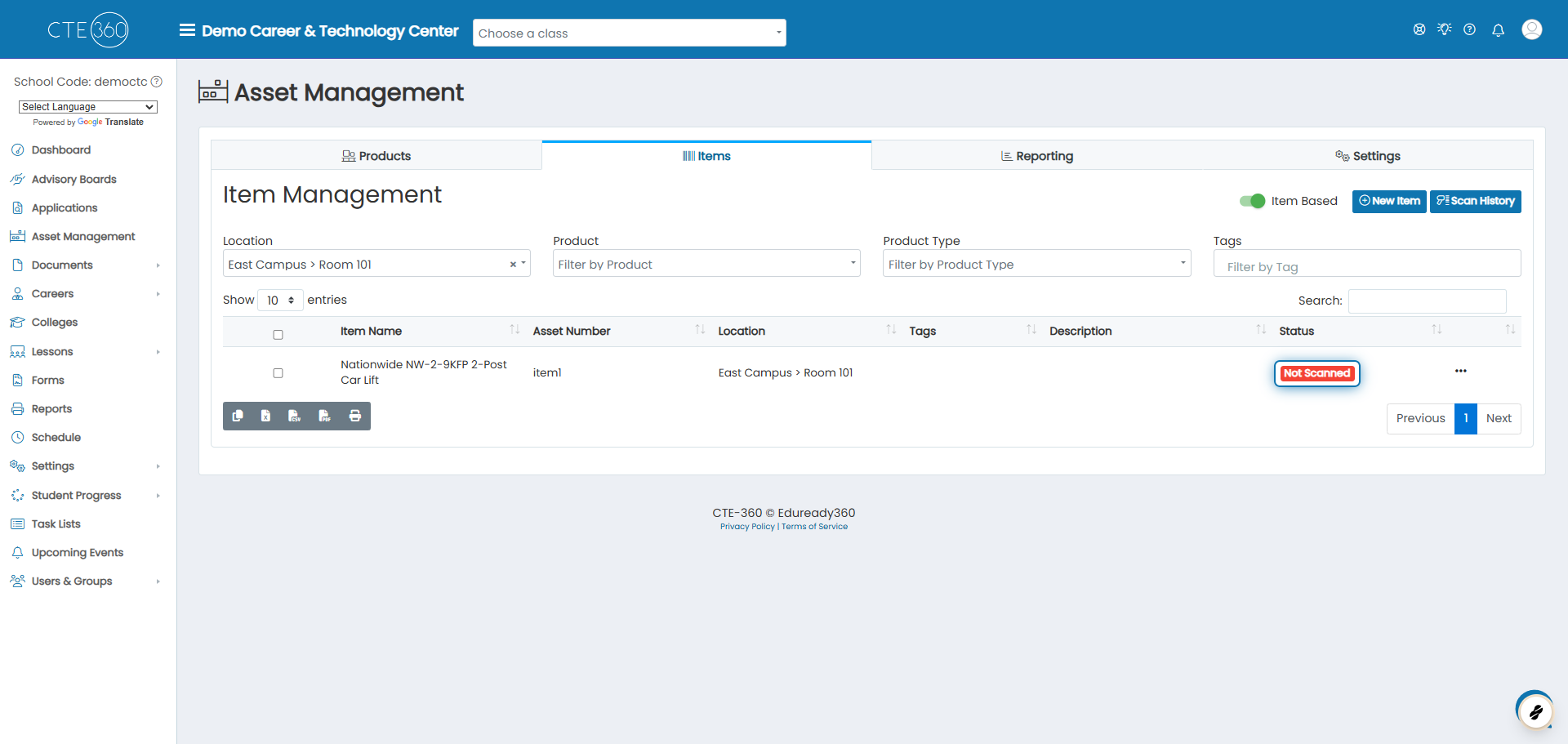
Task: Open the Asset Management Settings tab
Action: pos(1368,156)
